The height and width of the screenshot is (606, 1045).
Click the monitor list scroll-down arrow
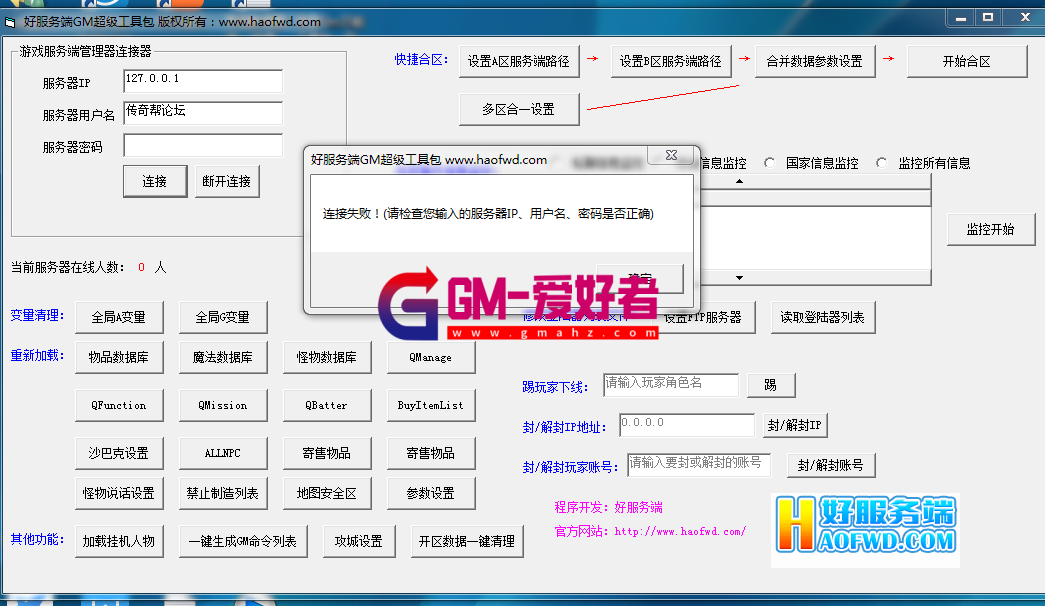pyautogui.click(x=739, y=277)
